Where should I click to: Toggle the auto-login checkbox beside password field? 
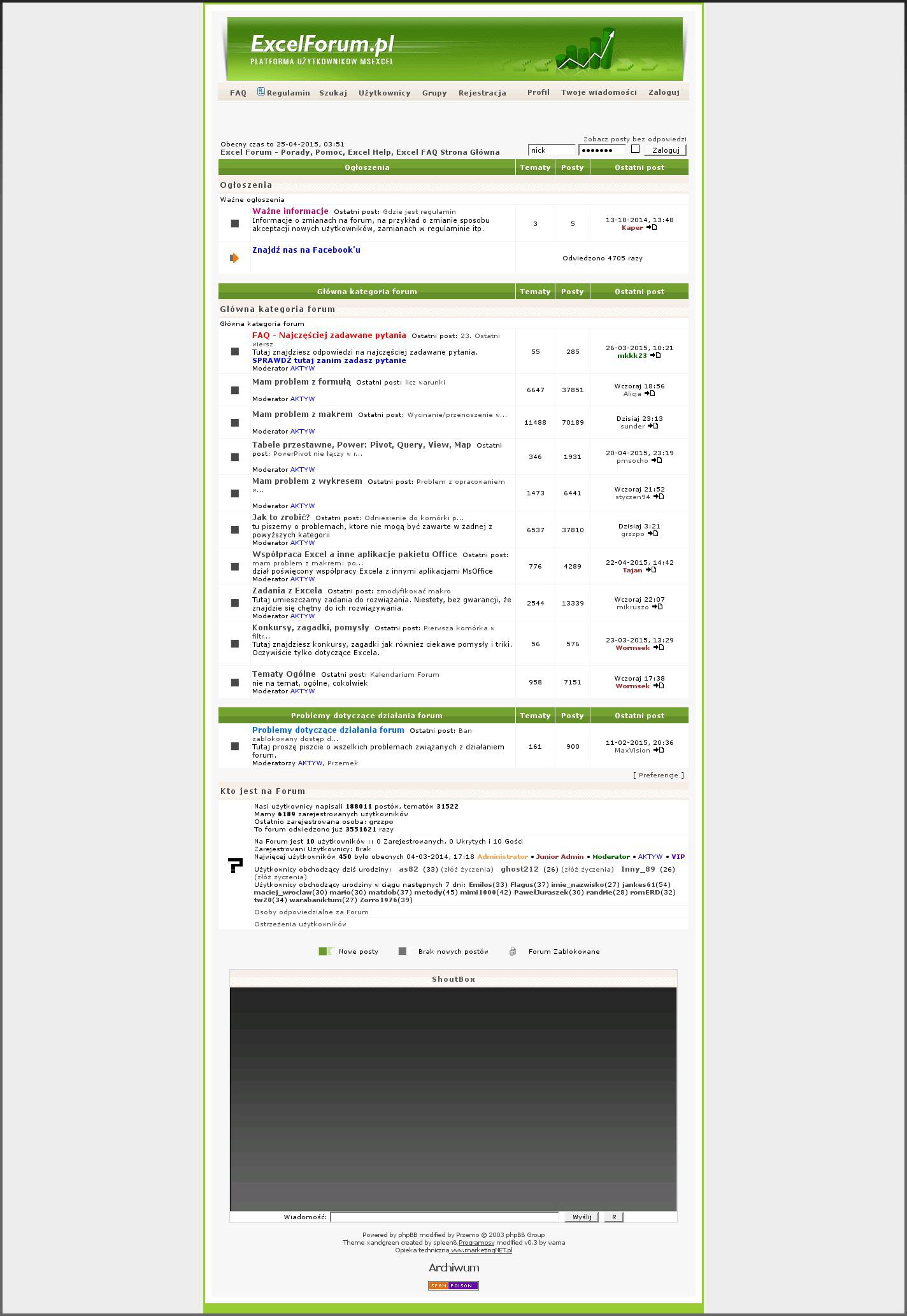pos(635,149)
